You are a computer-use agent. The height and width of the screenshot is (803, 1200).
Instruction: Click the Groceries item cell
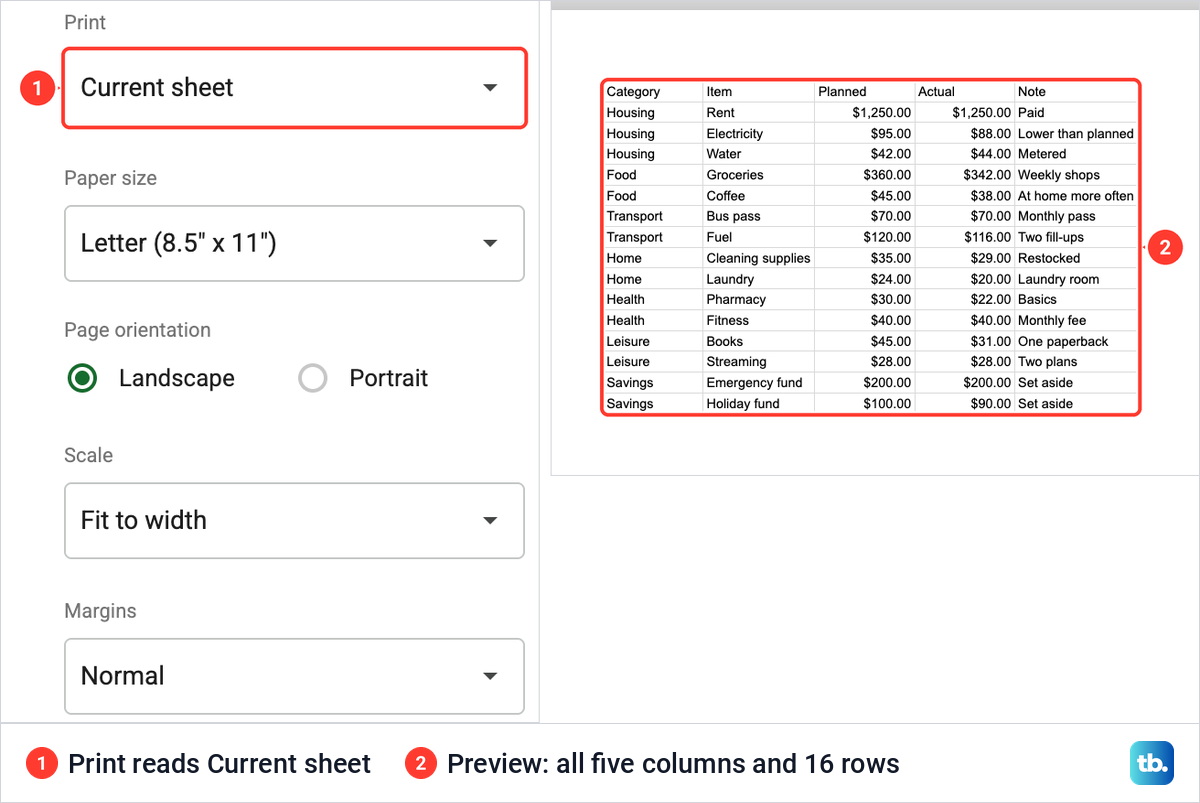coord(758,175)
